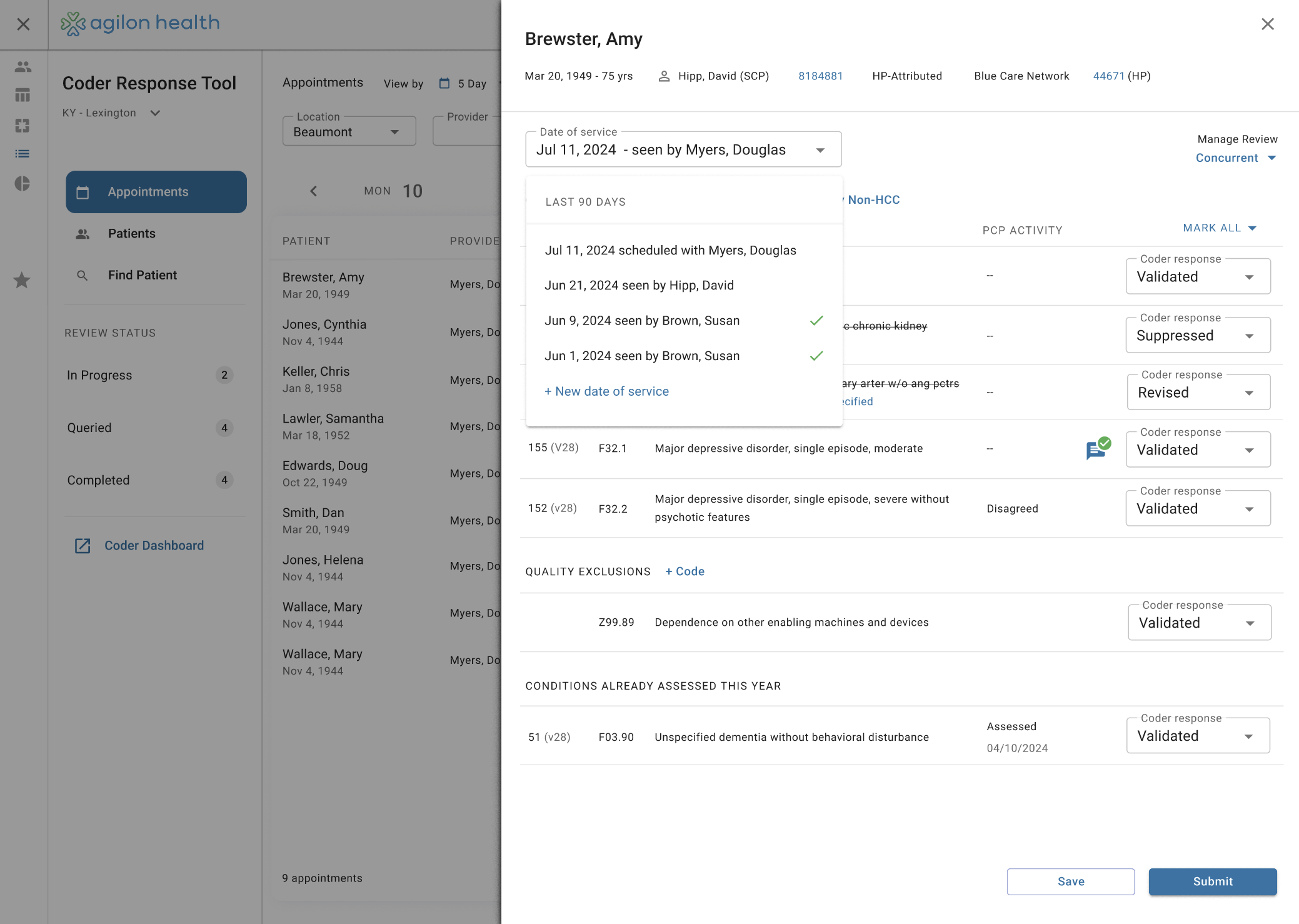Click the Provider filter field

tap(467, 131)
